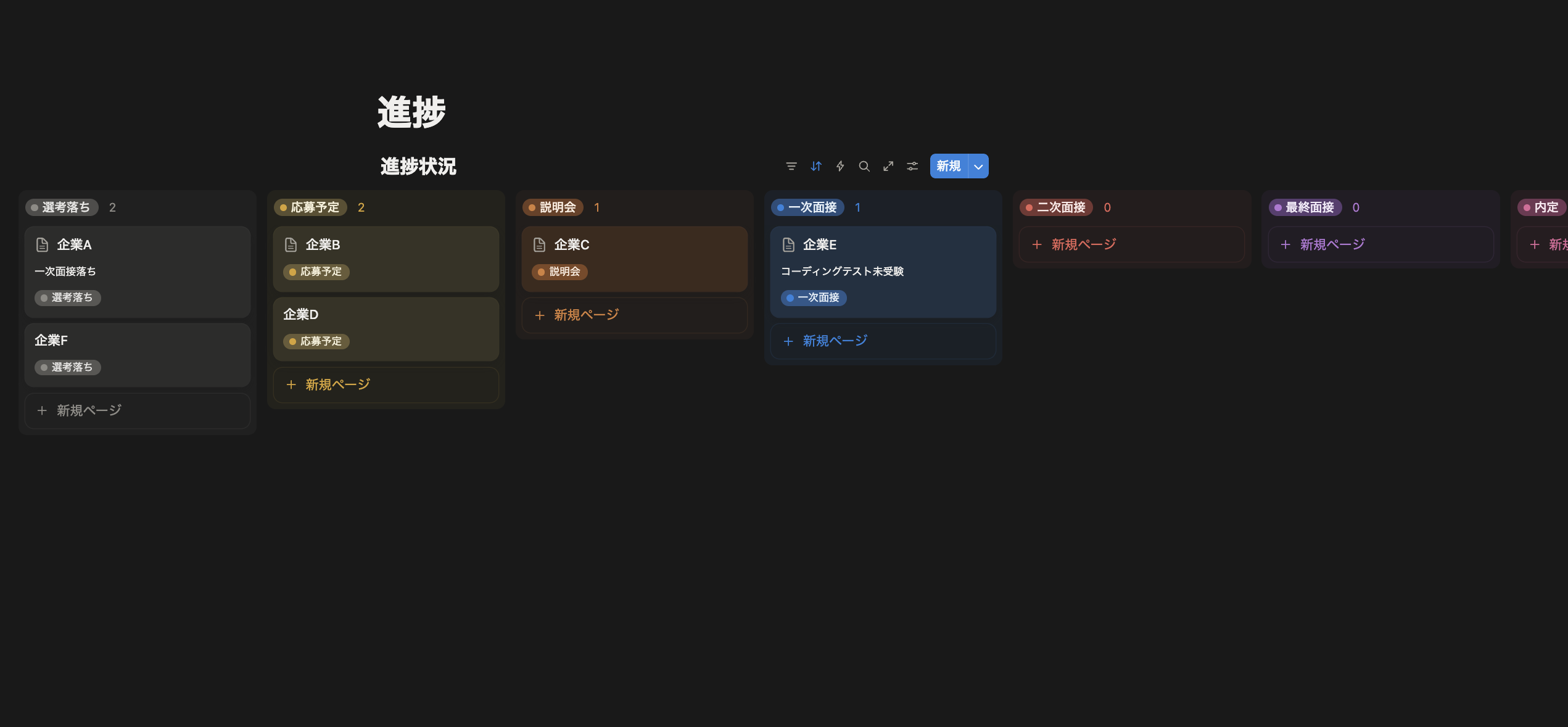
Task: Open the 新規 button dropdown chevron
Action: coord(977,166)
